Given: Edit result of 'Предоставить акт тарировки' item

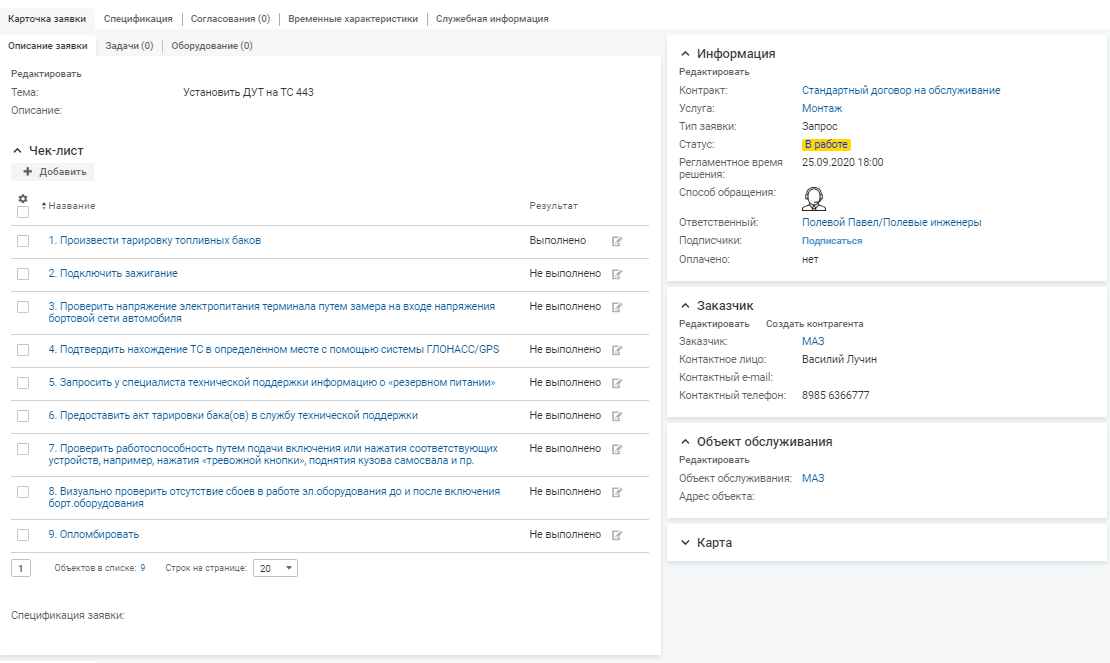Looking at the screenshot, I should tap(617, 416).
